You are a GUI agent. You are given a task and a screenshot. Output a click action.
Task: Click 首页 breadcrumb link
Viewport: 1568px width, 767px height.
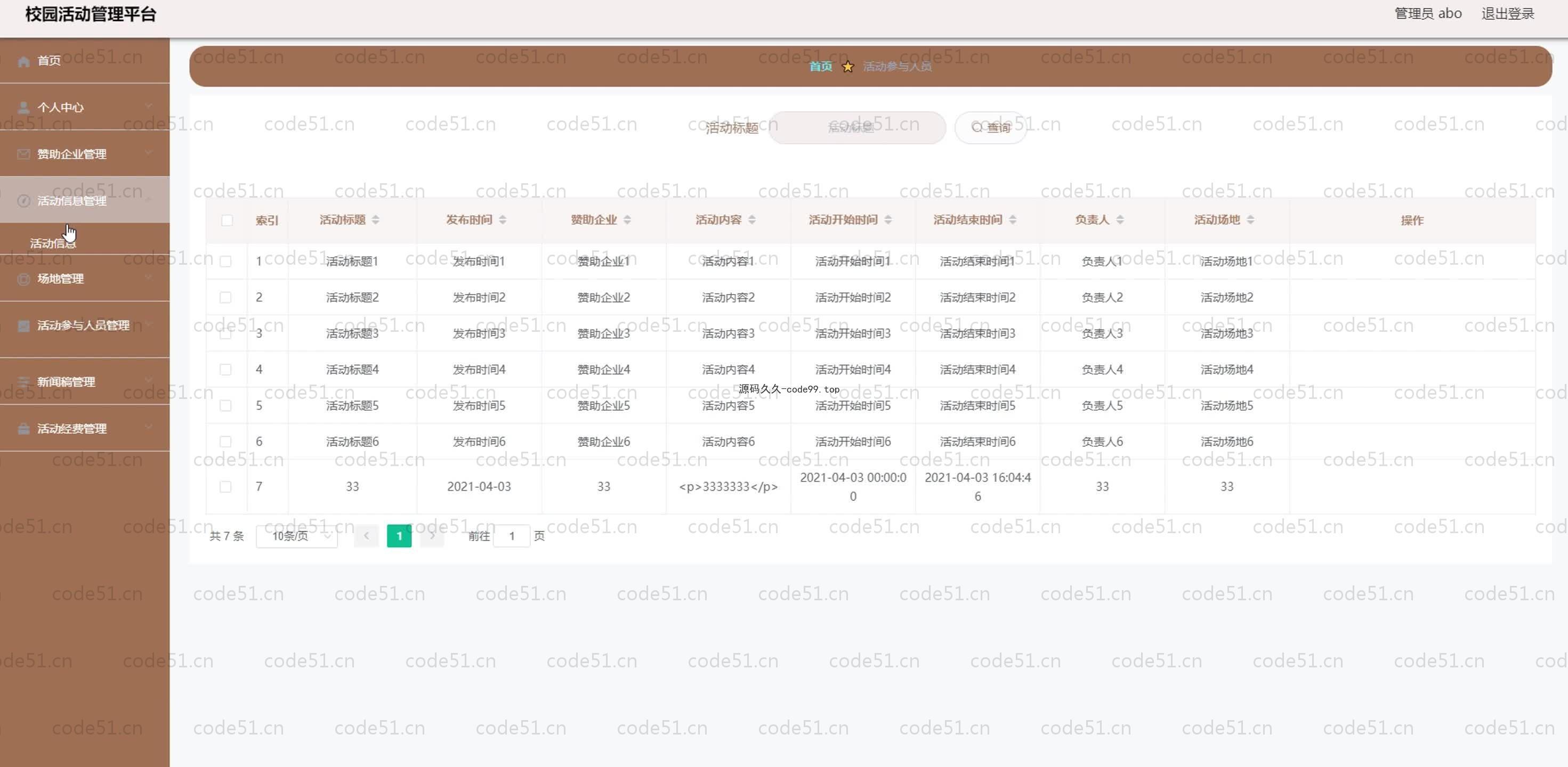[821, 66]
